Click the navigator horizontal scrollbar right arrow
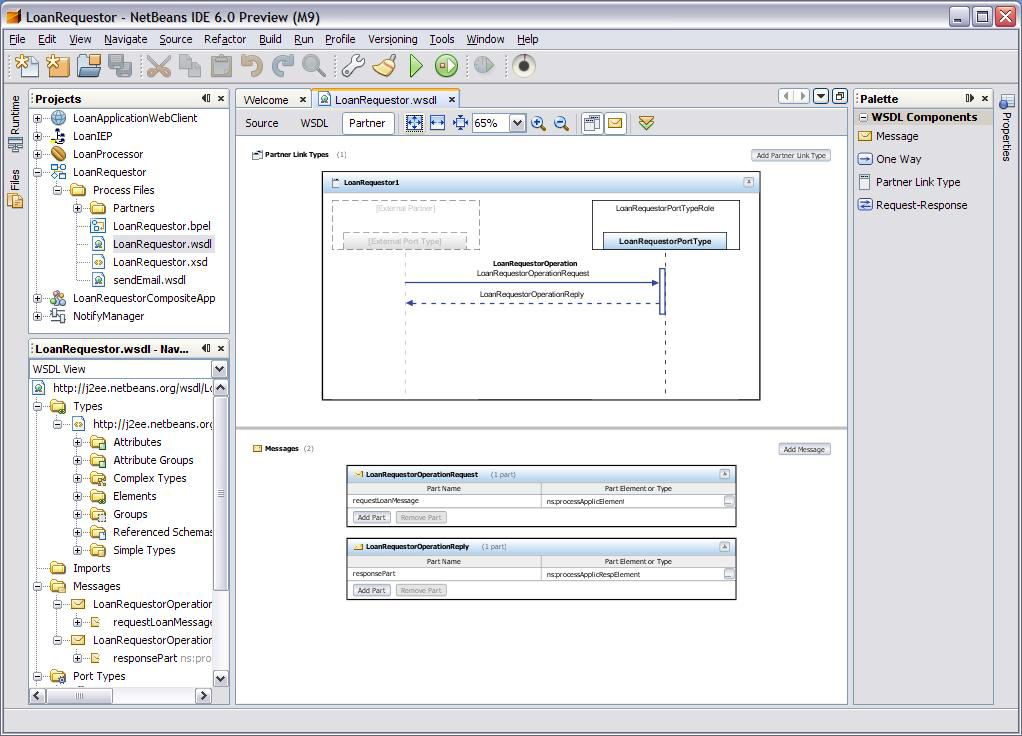The image size is (1022, 736). click(x=203, y=696)
